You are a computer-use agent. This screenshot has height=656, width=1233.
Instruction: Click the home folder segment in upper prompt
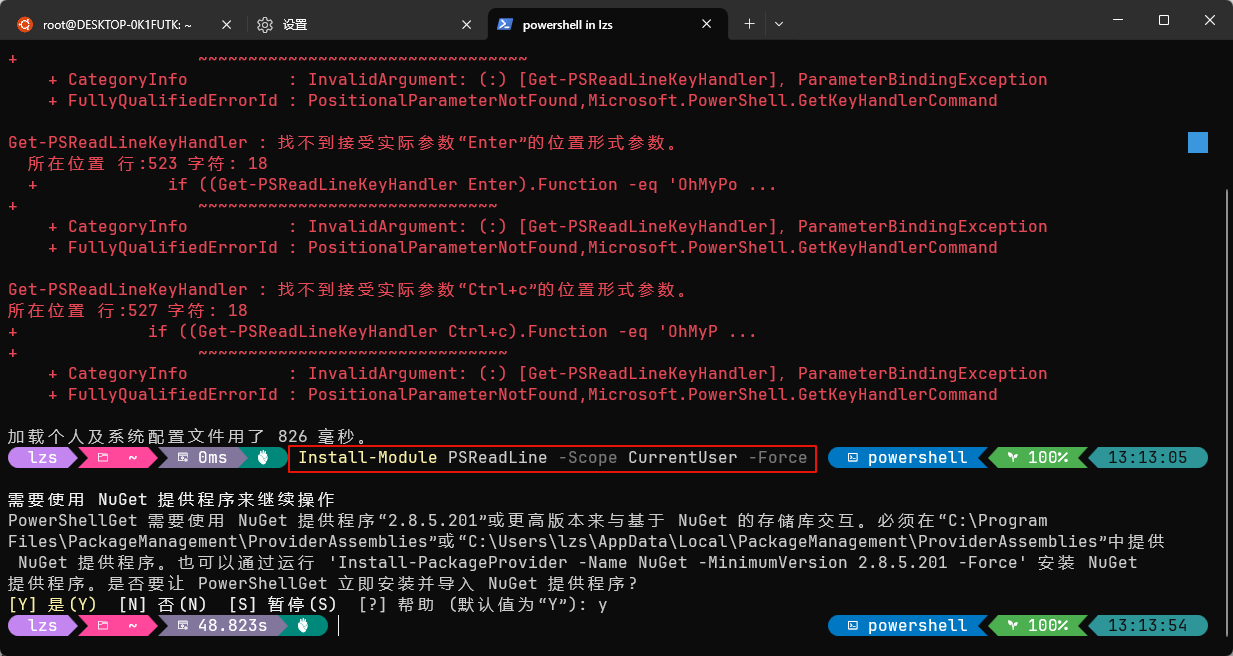(x=118, y=458)
